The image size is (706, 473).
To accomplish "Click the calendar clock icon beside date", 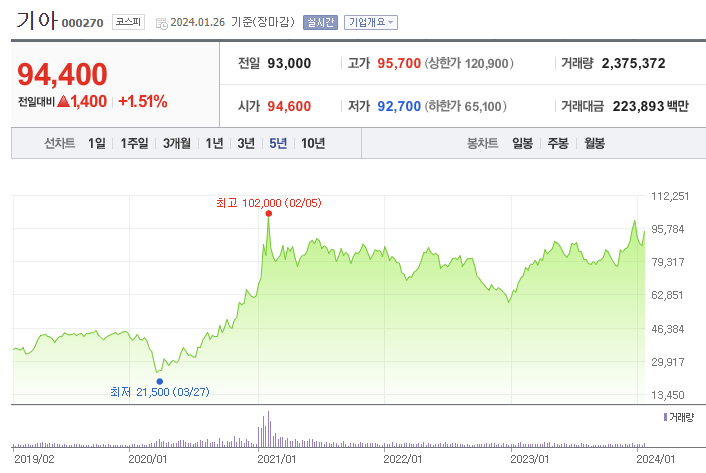I will point(162,24).
